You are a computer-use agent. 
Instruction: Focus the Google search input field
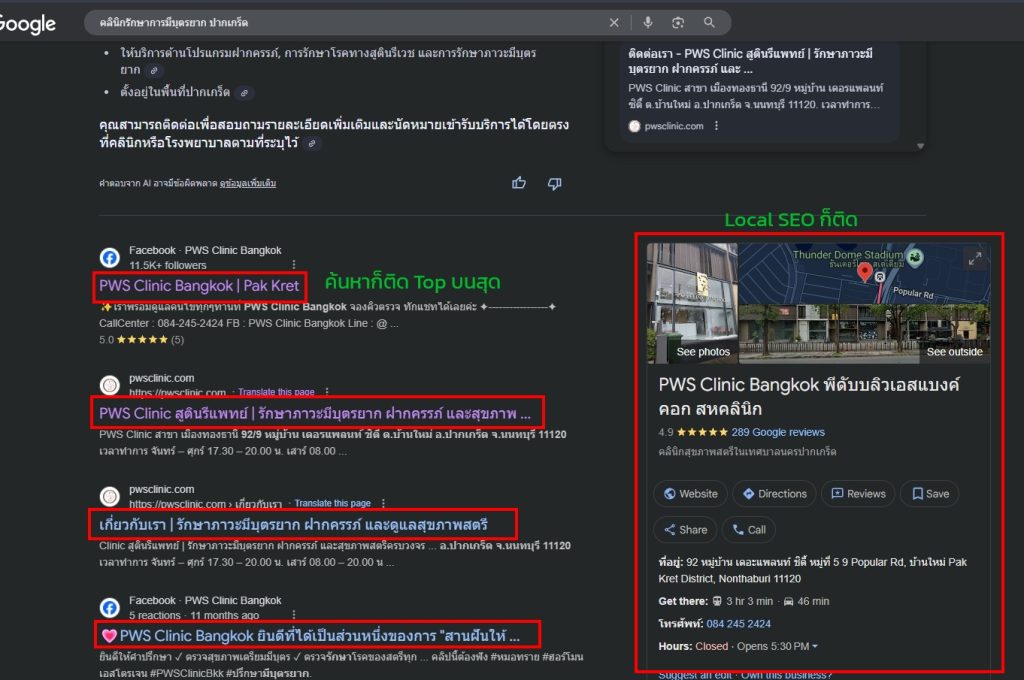[349, 23]
